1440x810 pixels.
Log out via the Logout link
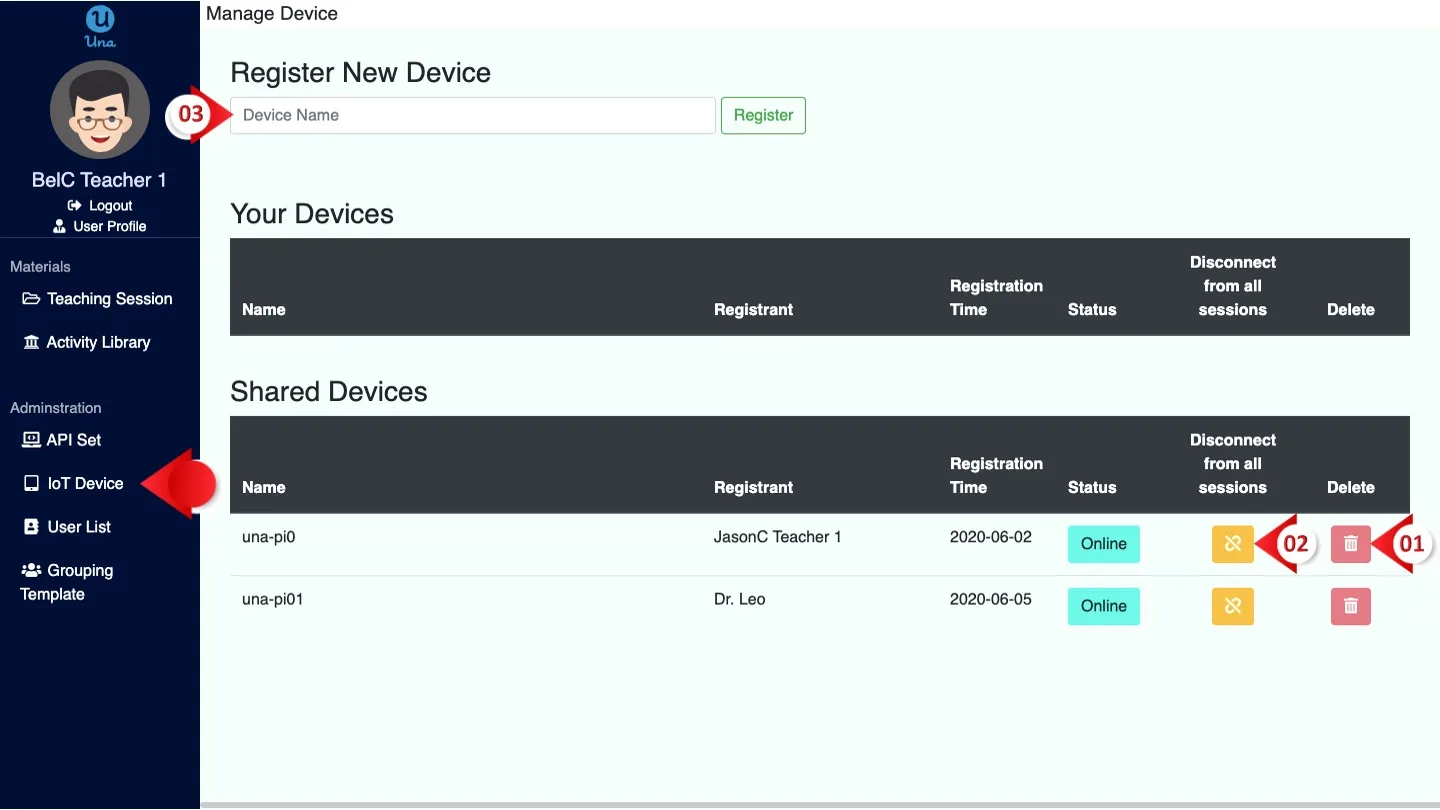pos(100,205)
